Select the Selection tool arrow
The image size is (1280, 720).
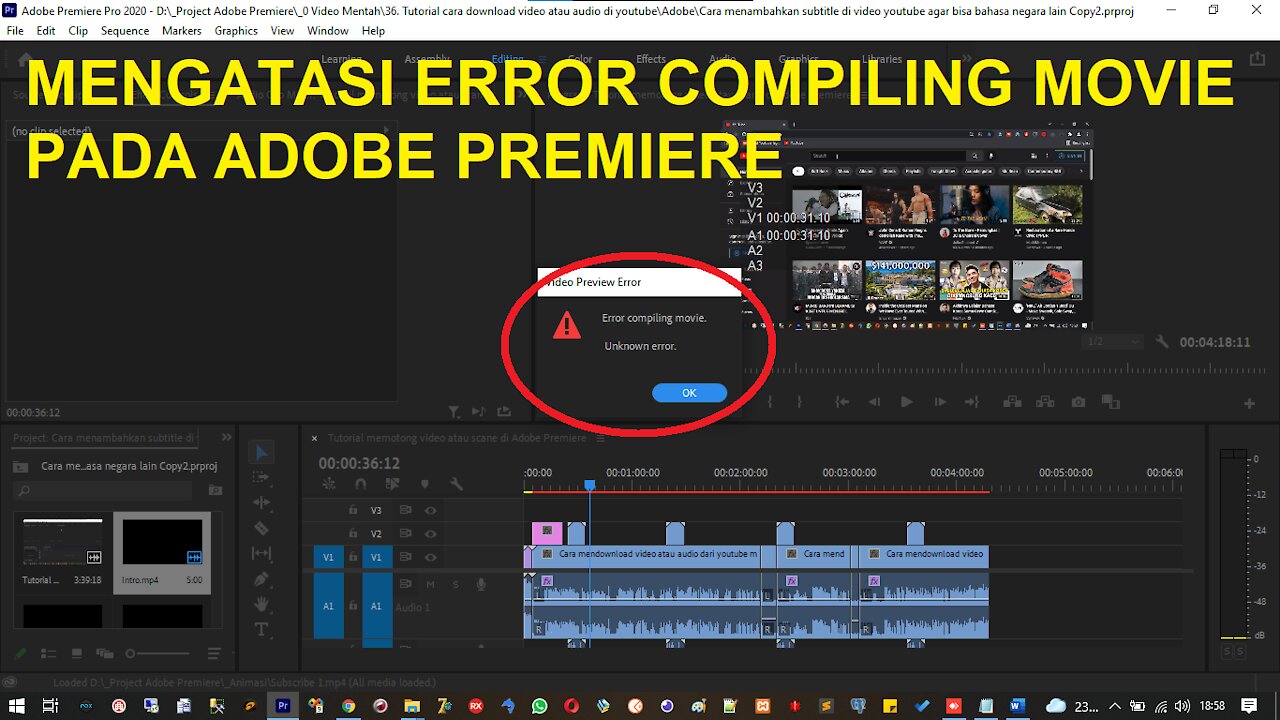261,452
